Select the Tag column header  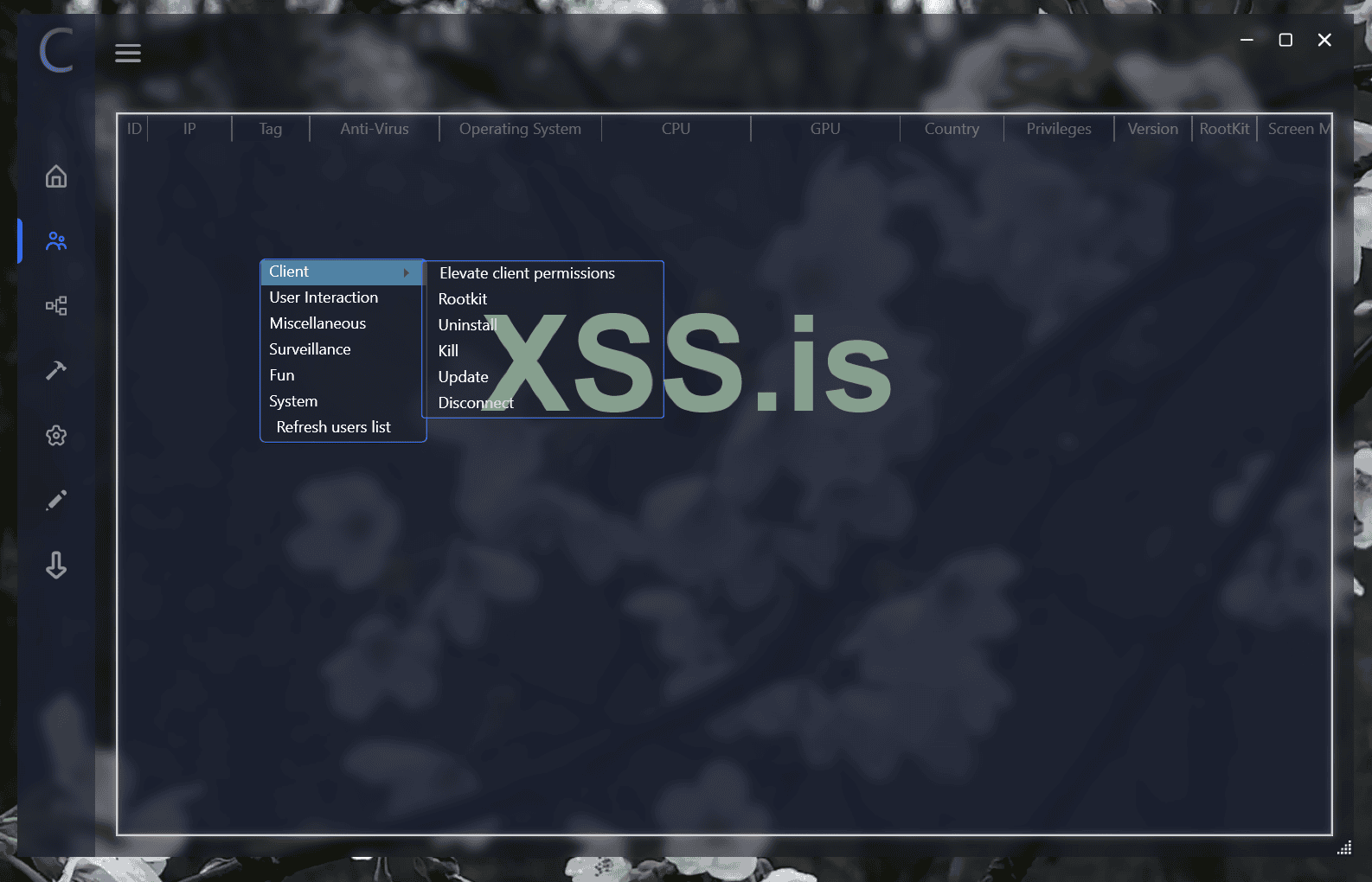271,129
